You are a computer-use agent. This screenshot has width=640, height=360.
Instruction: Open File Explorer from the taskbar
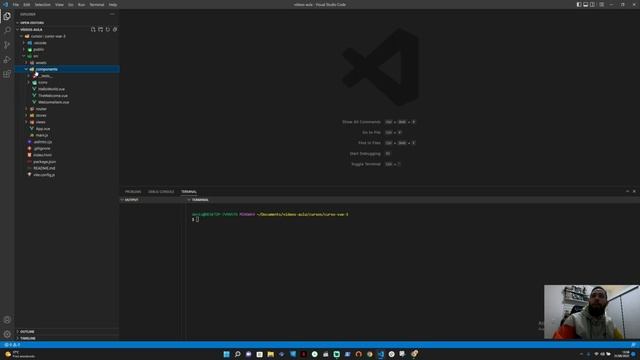point(270,354)
